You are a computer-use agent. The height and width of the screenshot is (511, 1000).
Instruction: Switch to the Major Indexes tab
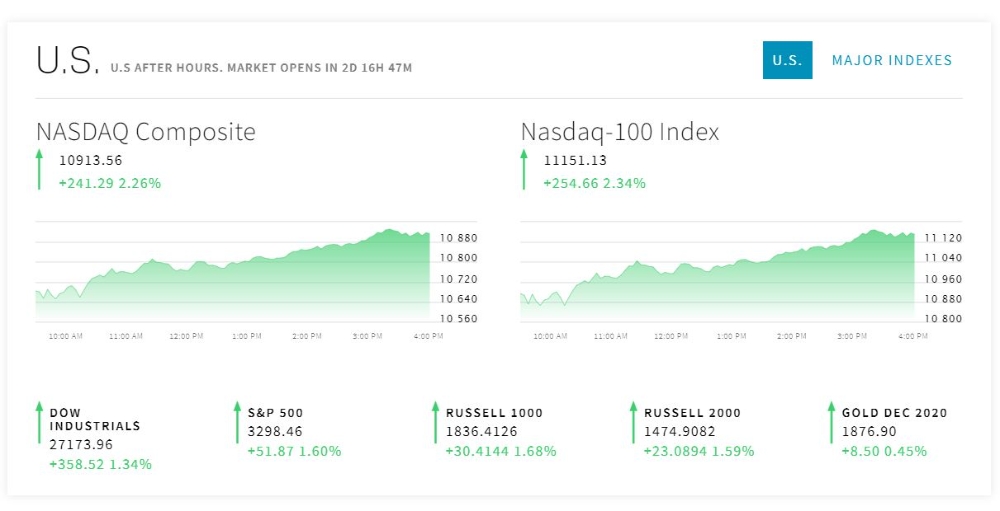892,60
